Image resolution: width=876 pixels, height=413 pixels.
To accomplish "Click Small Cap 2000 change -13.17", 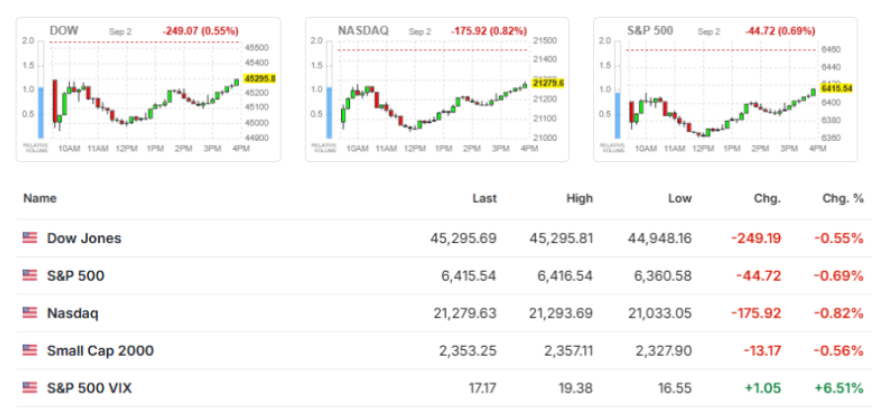I will (x=762, y=351).
